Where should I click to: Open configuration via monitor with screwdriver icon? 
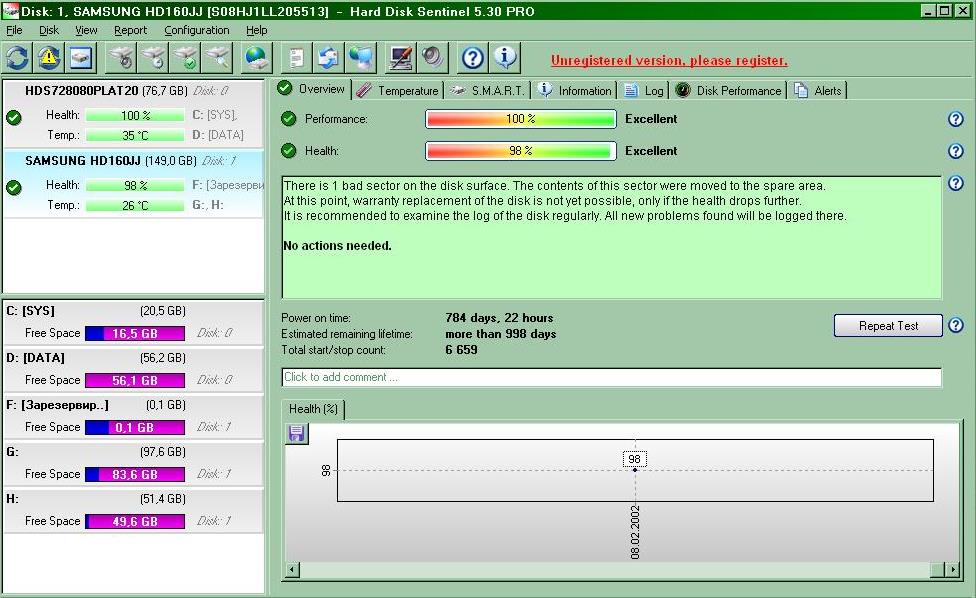[400, 58]
